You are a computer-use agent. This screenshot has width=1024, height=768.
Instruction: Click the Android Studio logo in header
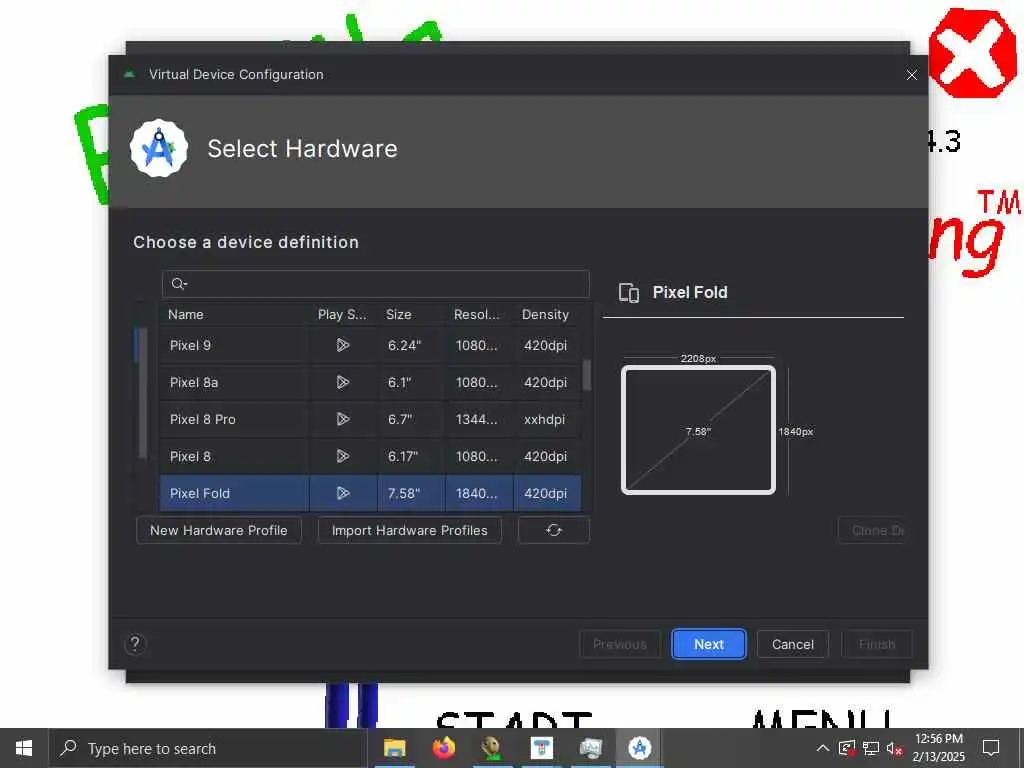coord(159,148)
